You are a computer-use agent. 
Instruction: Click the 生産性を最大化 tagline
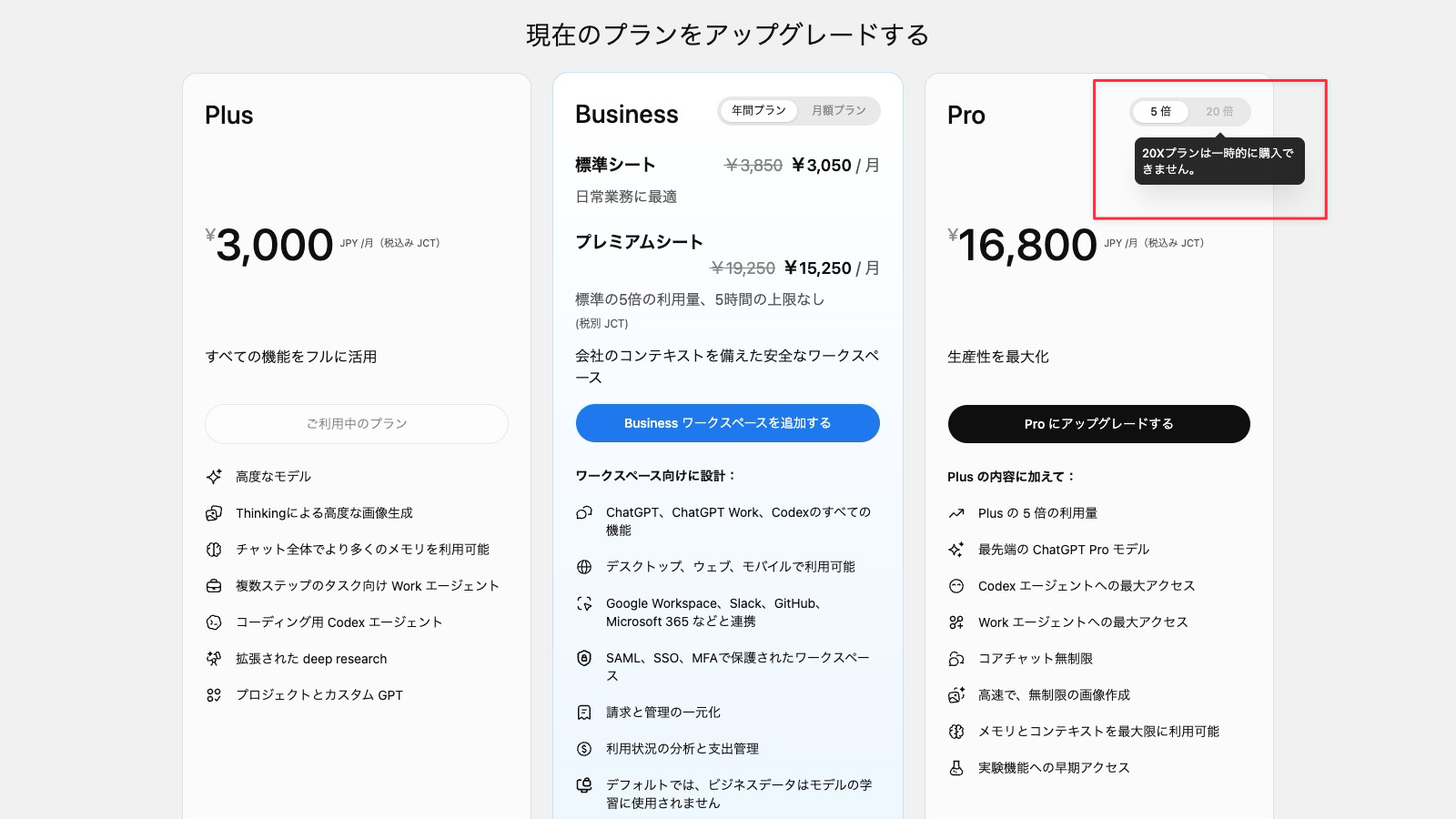(998, 357)
